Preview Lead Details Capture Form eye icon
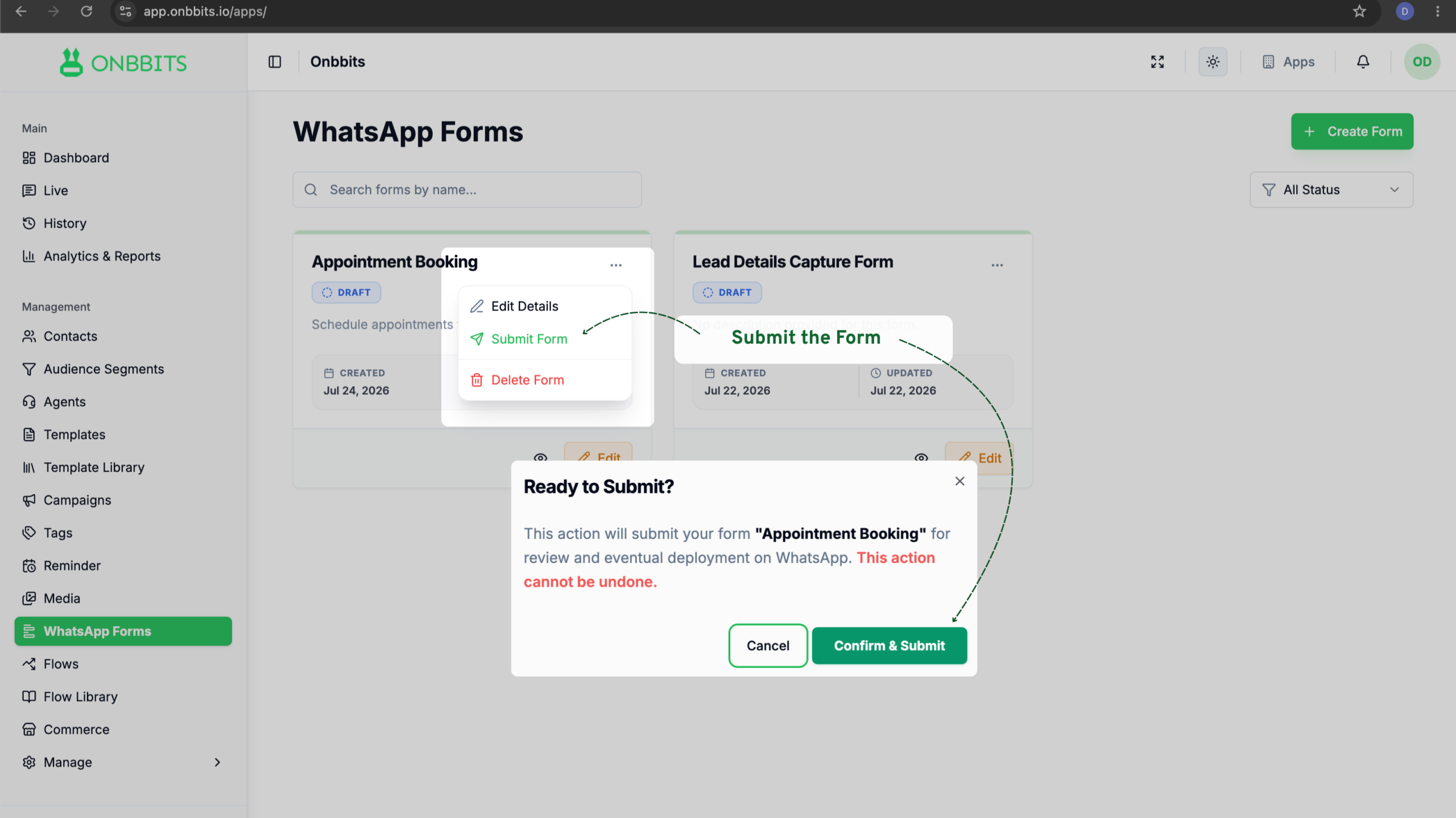The image size is (1456, 818). point(921,457)
